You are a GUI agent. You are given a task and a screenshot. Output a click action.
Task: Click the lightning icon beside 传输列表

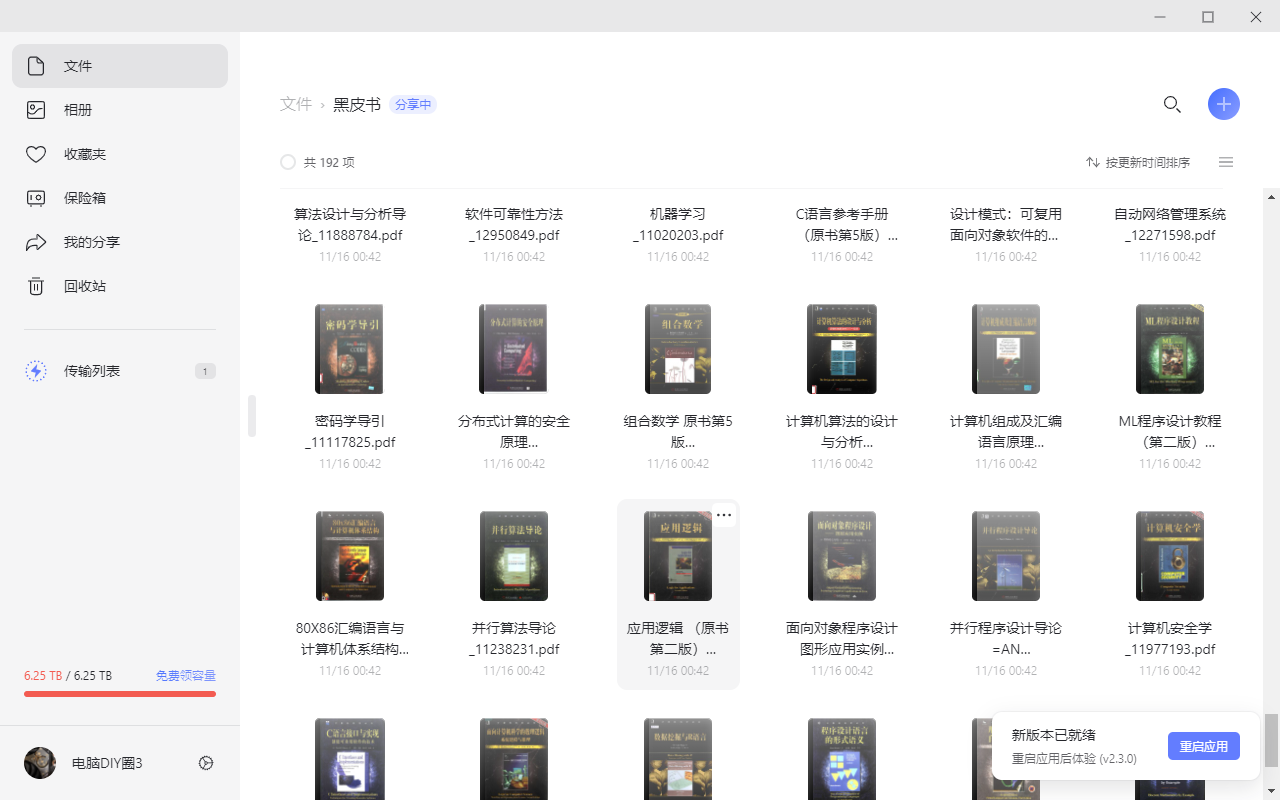click(36, 371)
